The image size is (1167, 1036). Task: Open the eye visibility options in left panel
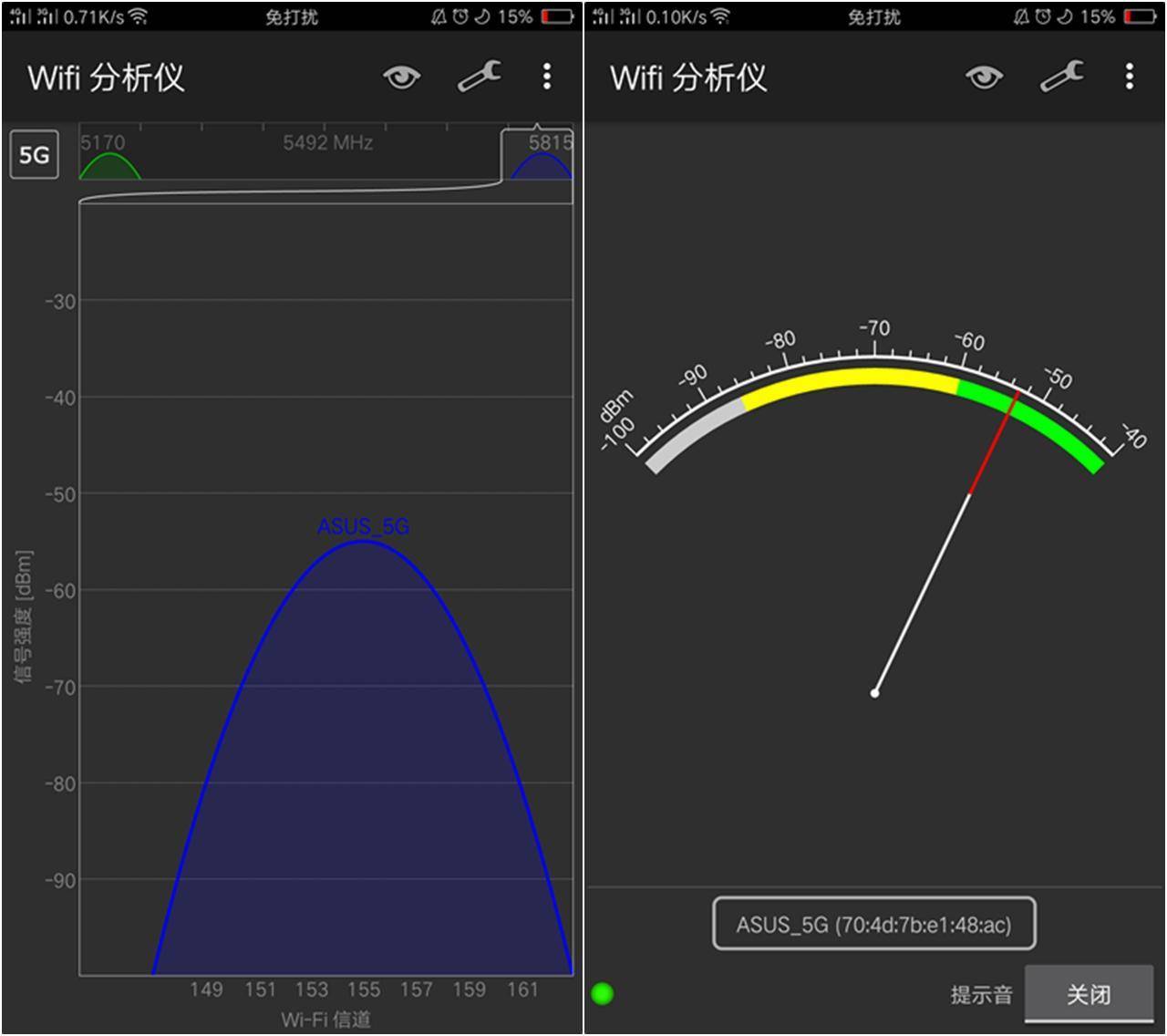point(399,78)
